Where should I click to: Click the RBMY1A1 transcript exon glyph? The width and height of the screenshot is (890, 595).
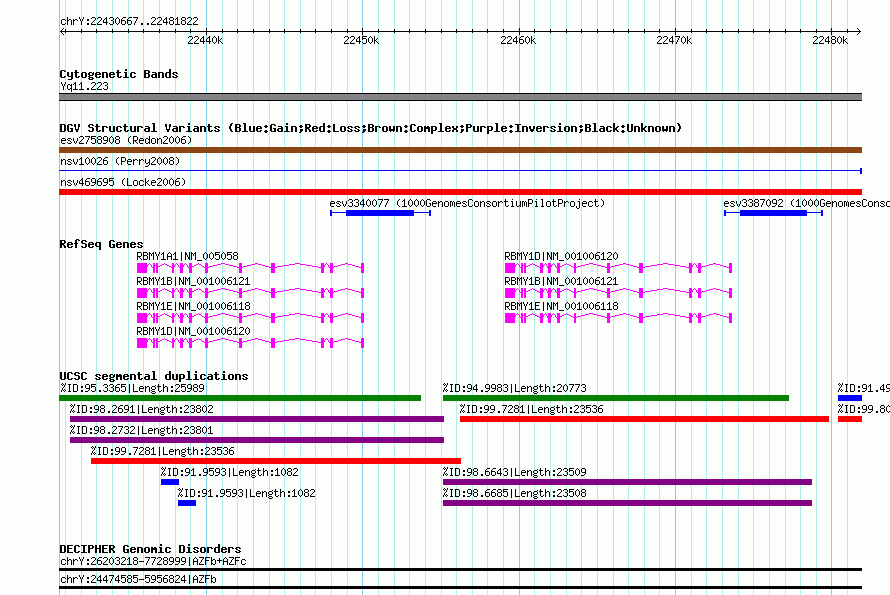(x=250, y=268)
